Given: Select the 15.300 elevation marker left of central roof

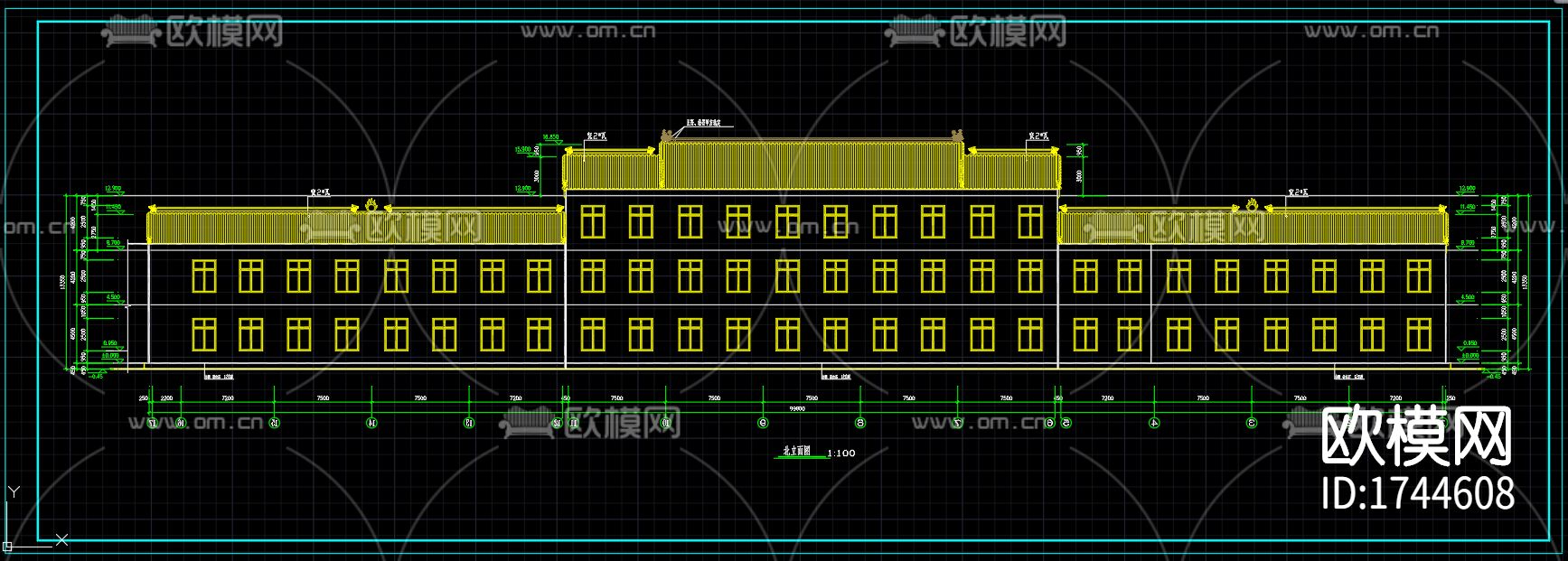Looking at the screenshot, I should tap(523, 150).
